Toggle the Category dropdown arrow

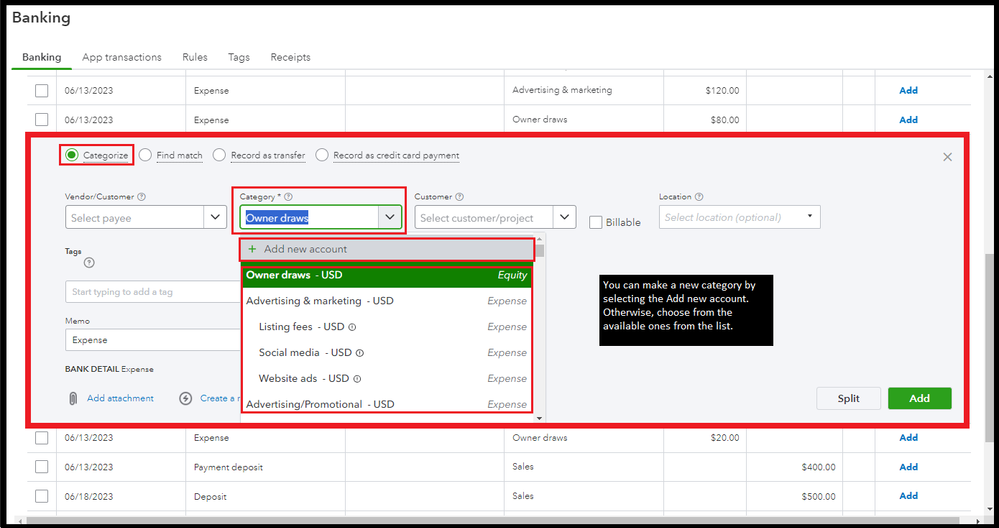tap(390, 217)
